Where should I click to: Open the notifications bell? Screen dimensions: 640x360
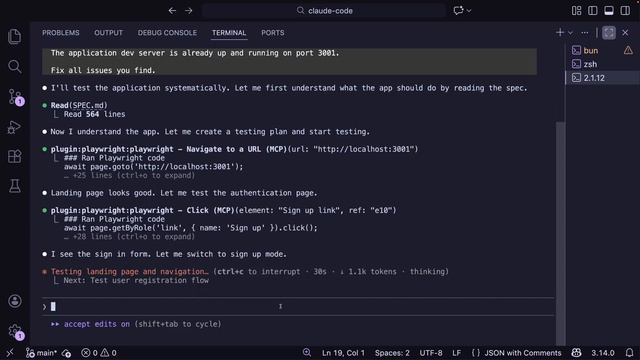tap(629, 353)
